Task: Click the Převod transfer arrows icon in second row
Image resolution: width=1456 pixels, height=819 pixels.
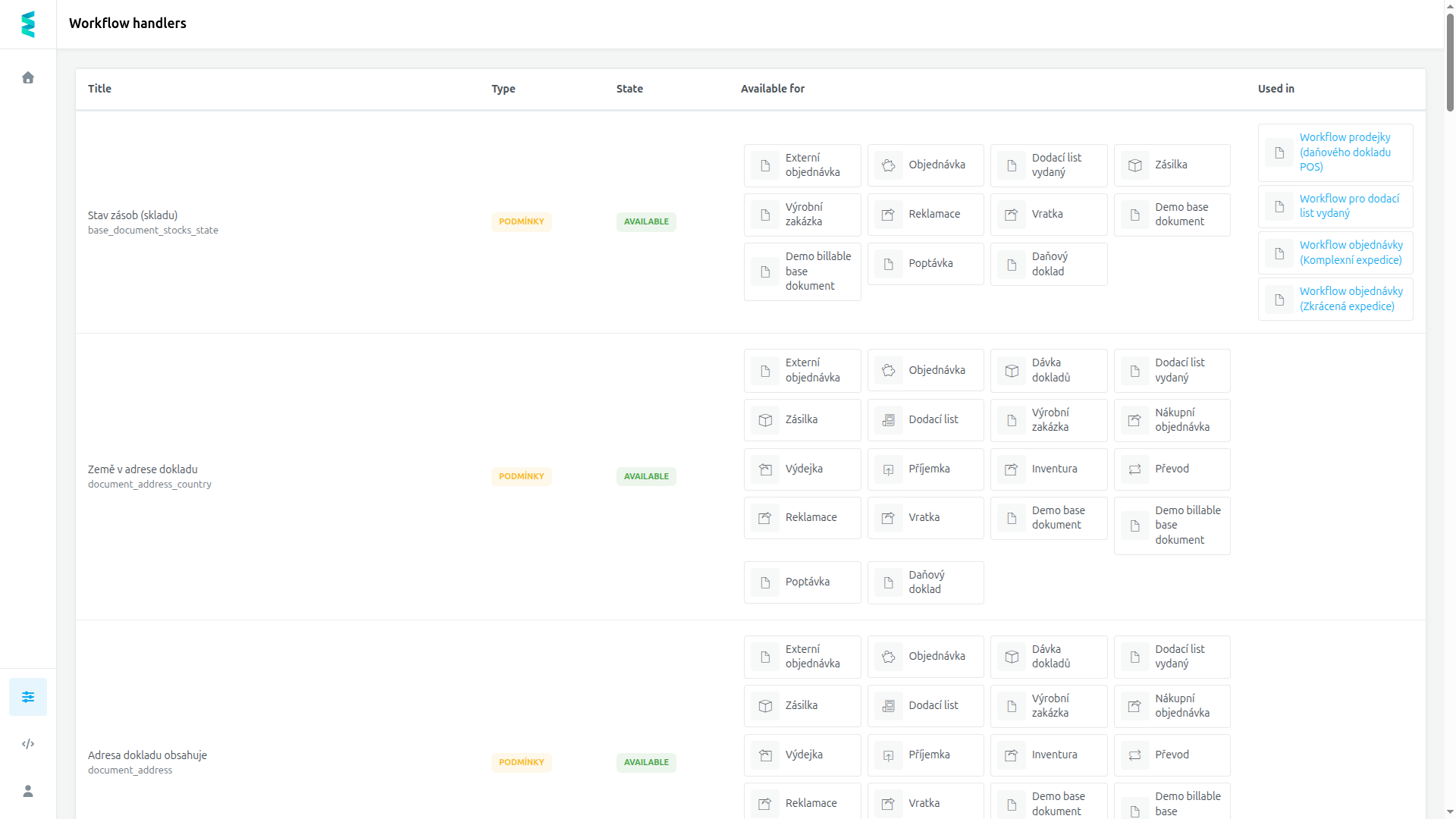Action: coord(1135,469)
